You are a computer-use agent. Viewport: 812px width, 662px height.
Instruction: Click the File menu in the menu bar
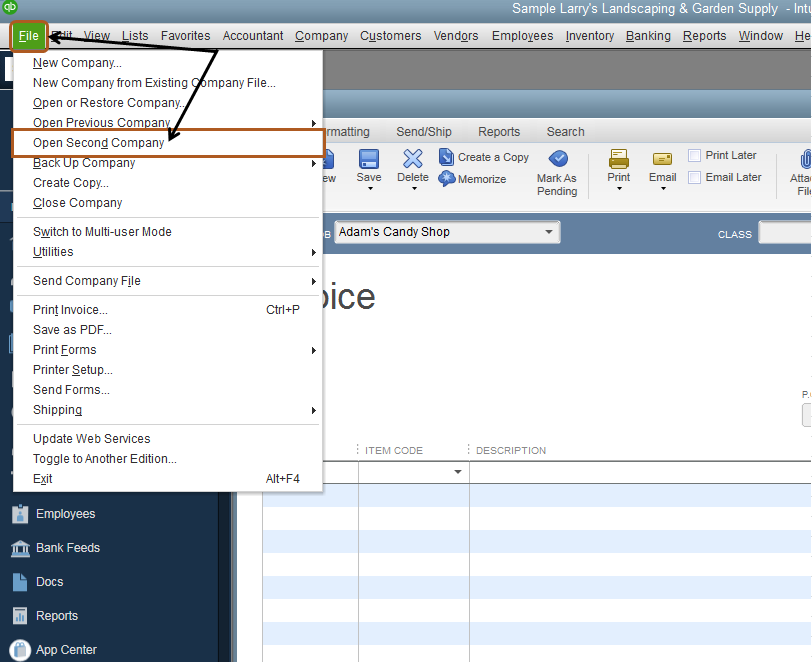(29, 36)
